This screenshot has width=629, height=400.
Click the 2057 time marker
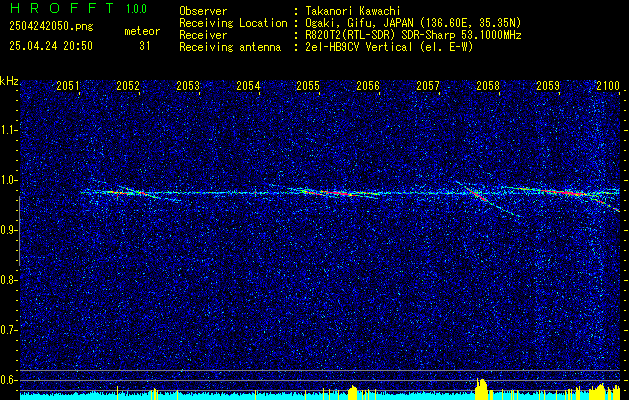[x=428, y=85]
